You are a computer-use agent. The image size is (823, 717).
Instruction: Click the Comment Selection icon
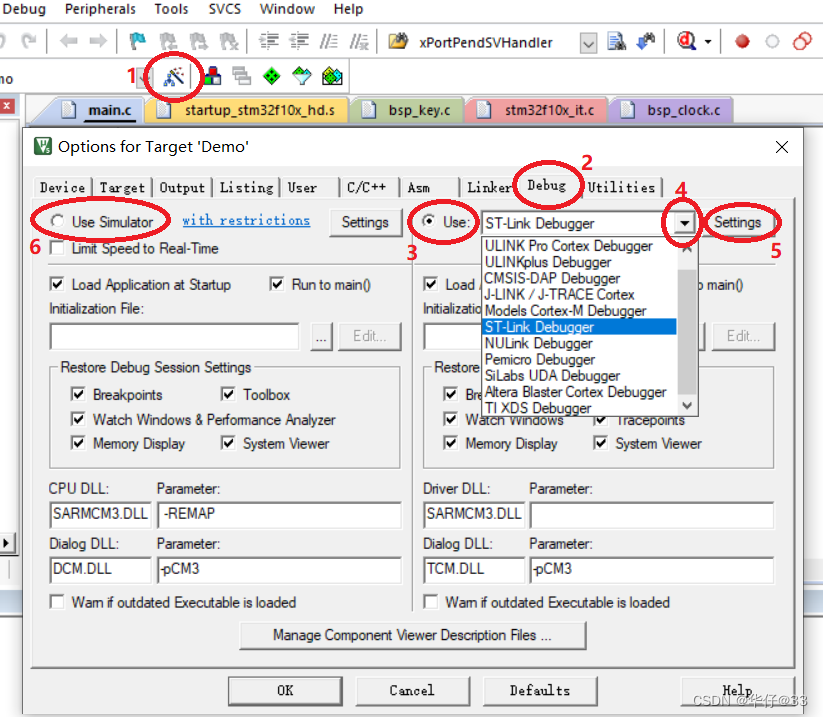tap(329, 41)
